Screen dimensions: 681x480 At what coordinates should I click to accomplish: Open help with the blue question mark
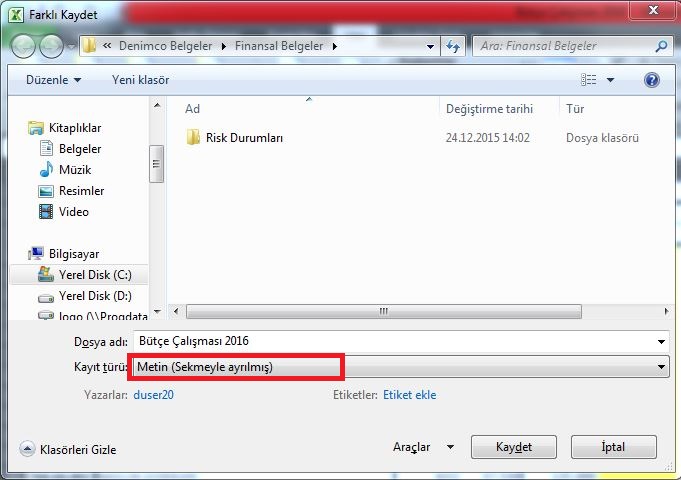(651, 80)
